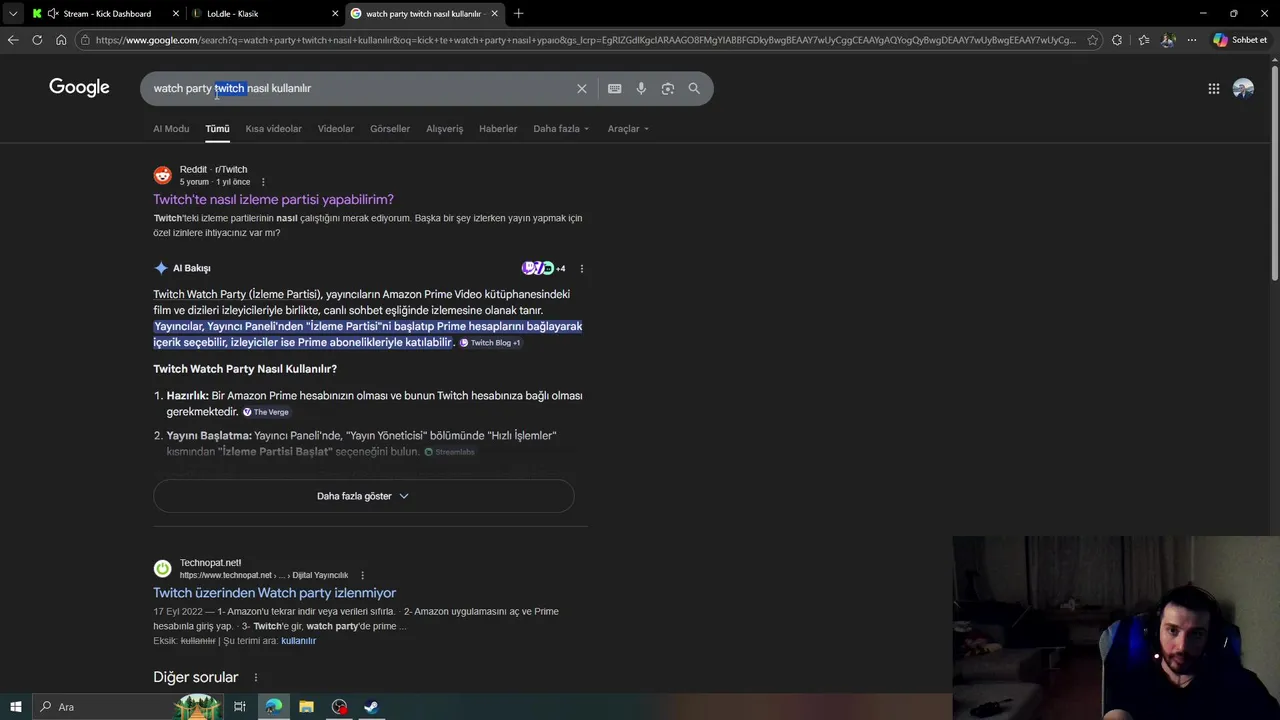Open the browser extensions icon

(x=1117, y=40)
